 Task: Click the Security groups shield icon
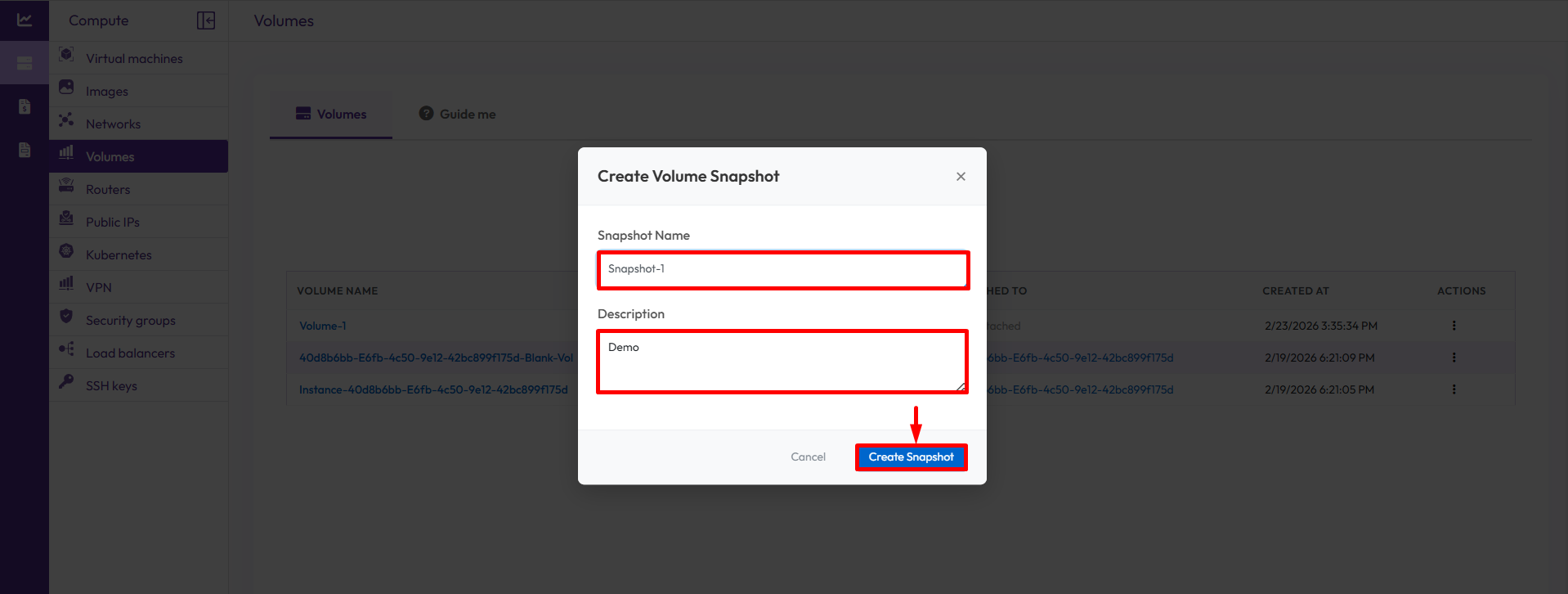coord(66,317)
